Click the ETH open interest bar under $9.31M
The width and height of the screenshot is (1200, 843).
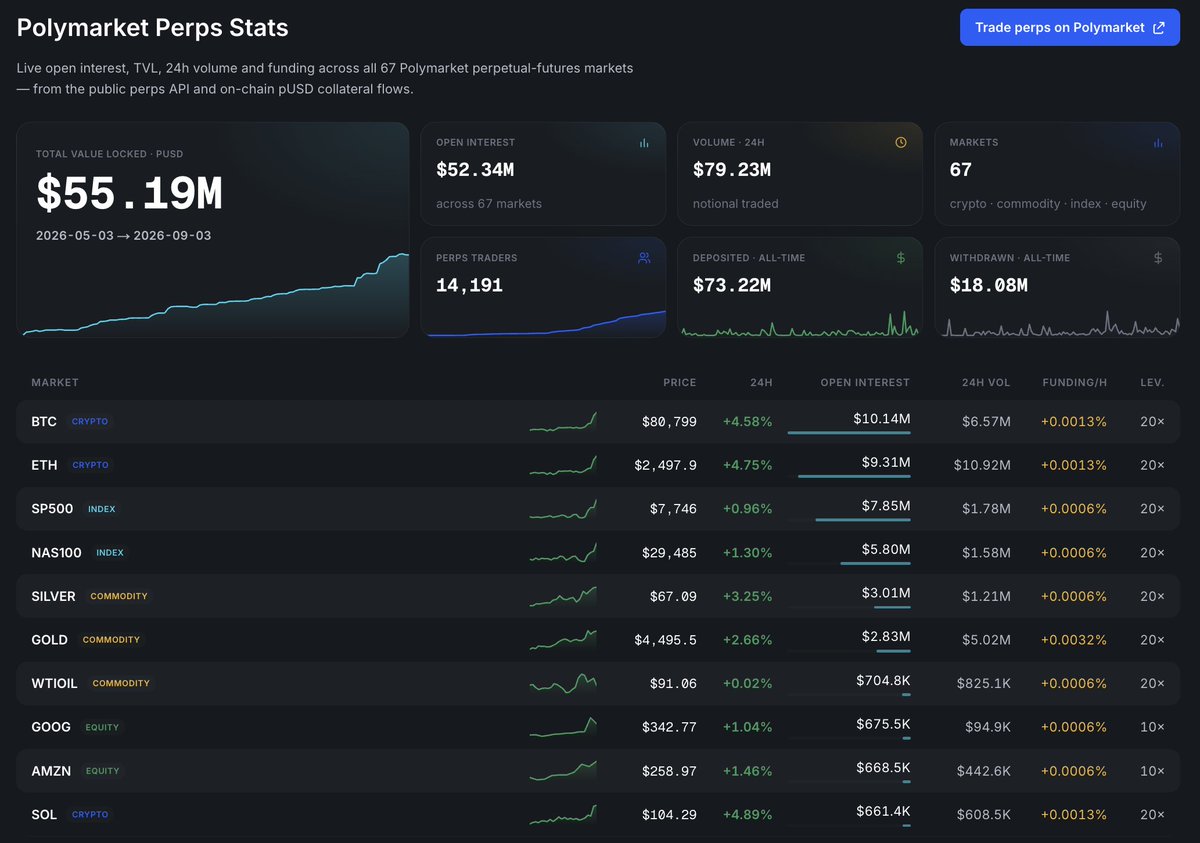coord(855,476)
